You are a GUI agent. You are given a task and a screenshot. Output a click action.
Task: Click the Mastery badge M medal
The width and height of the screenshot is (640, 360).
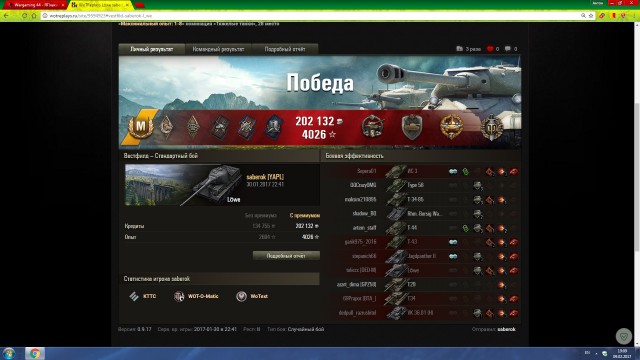point(140,127)
